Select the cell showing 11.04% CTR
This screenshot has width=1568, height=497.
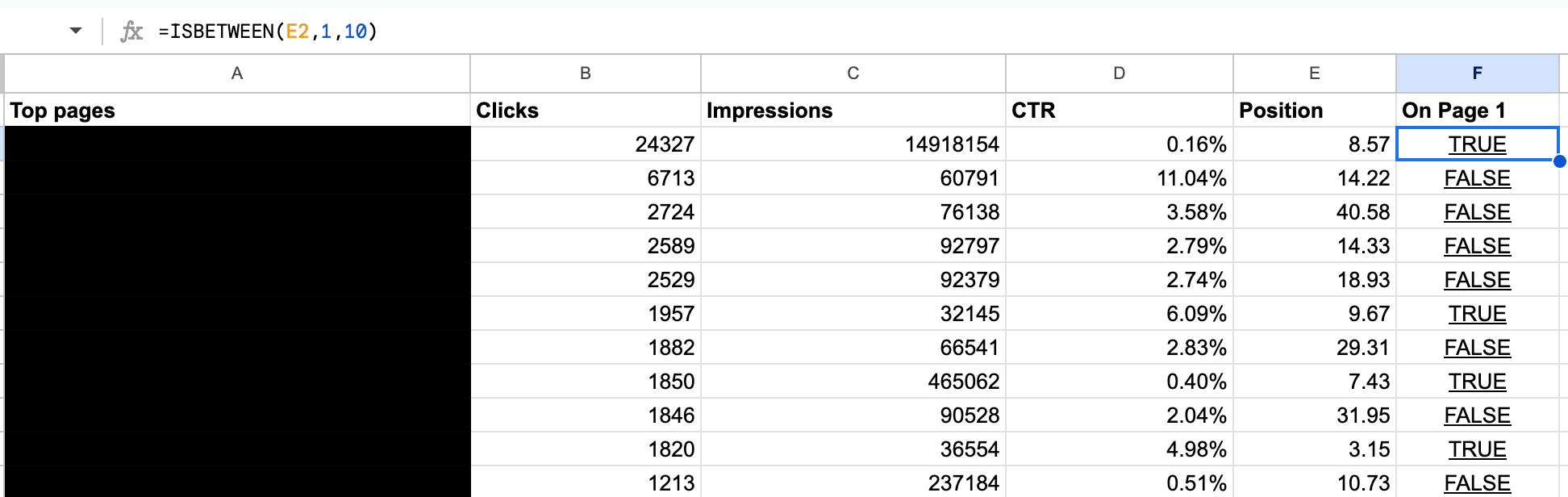[x=1119, y=177]
